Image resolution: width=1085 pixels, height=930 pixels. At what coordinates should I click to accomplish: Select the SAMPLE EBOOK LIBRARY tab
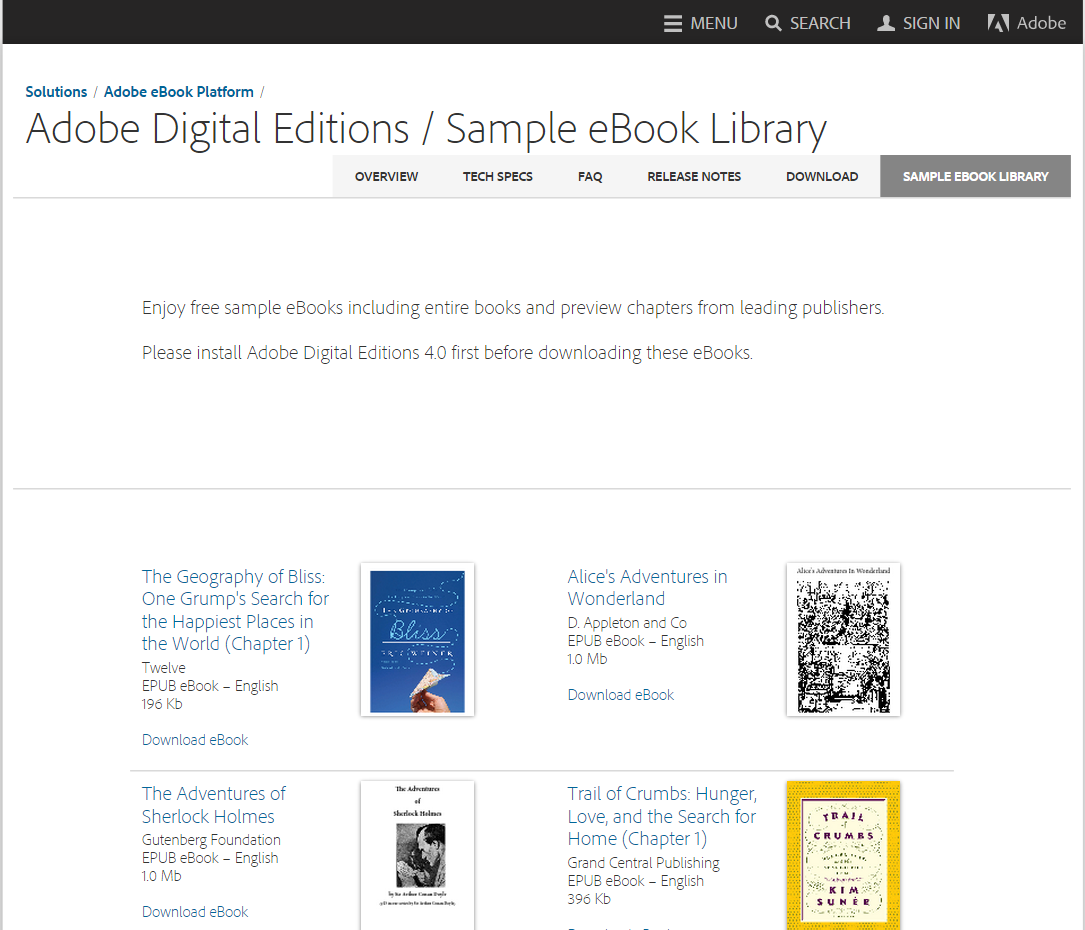pos(974,176)
